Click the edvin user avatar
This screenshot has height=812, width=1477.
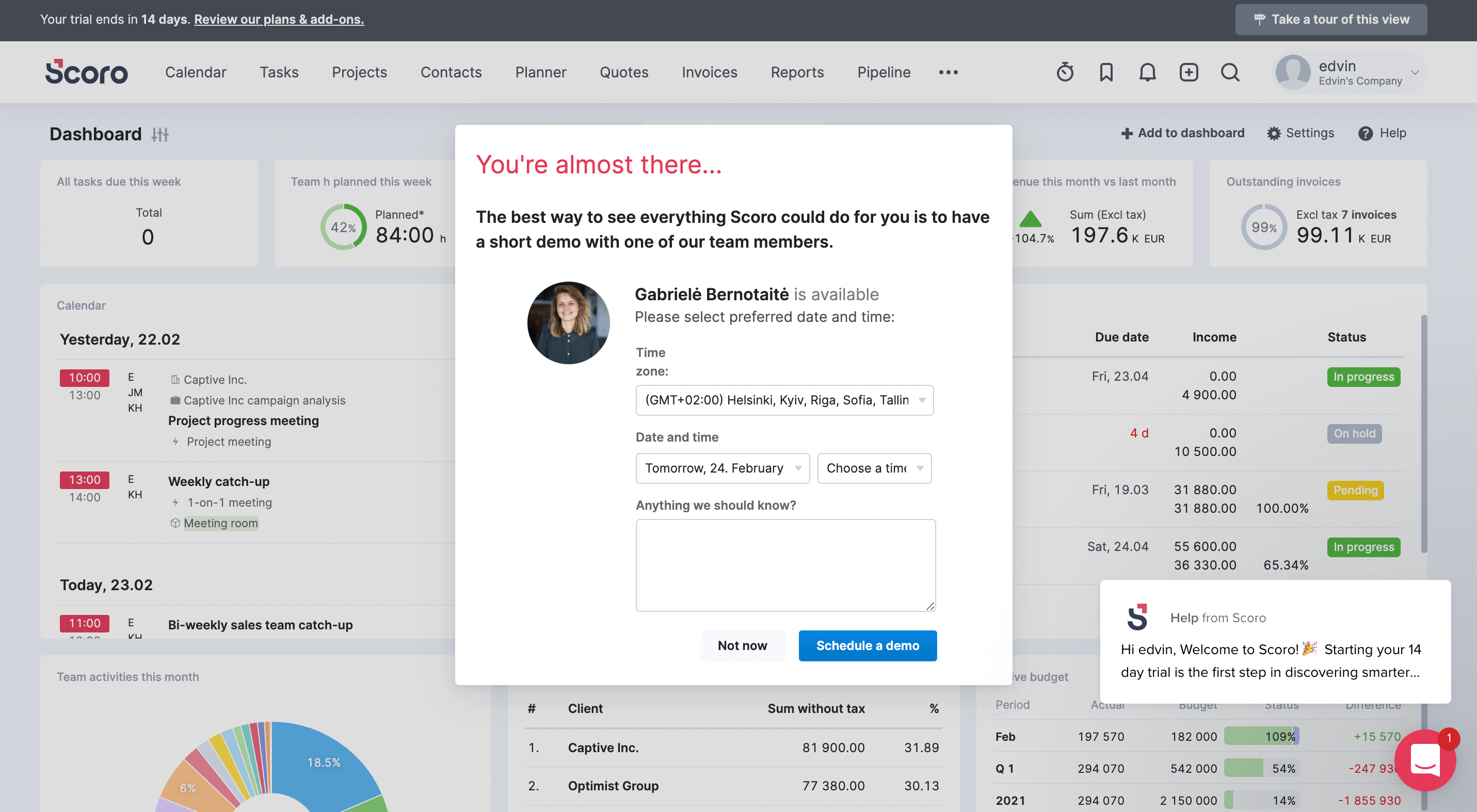(x=1292, y=72)
